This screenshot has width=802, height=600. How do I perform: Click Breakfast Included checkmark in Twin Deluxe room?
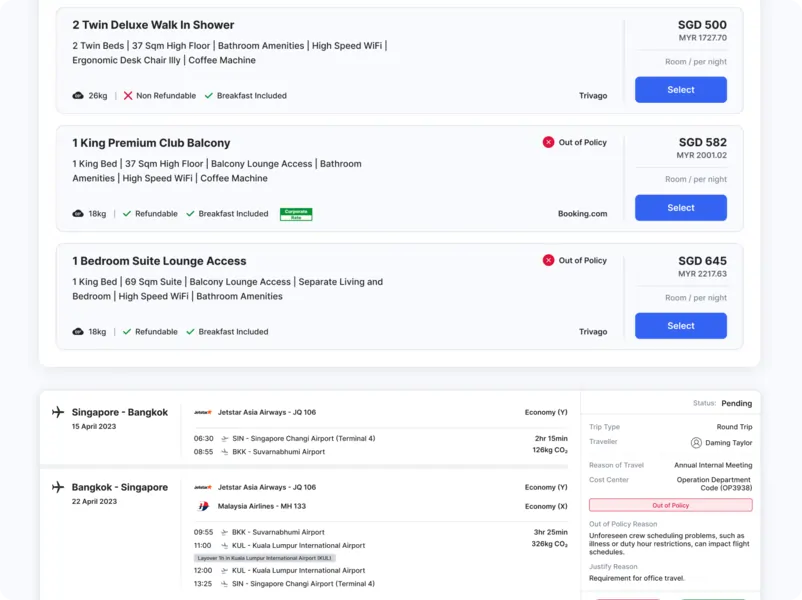click(x=209, y=96)
